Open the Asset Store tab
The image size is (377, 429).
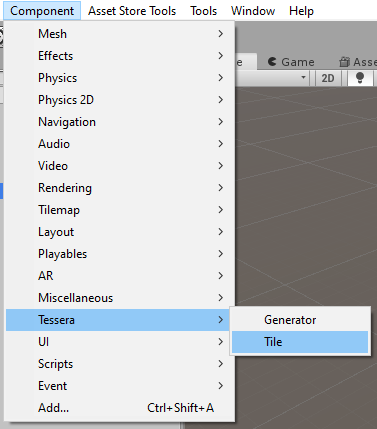[x=358, y=62]
